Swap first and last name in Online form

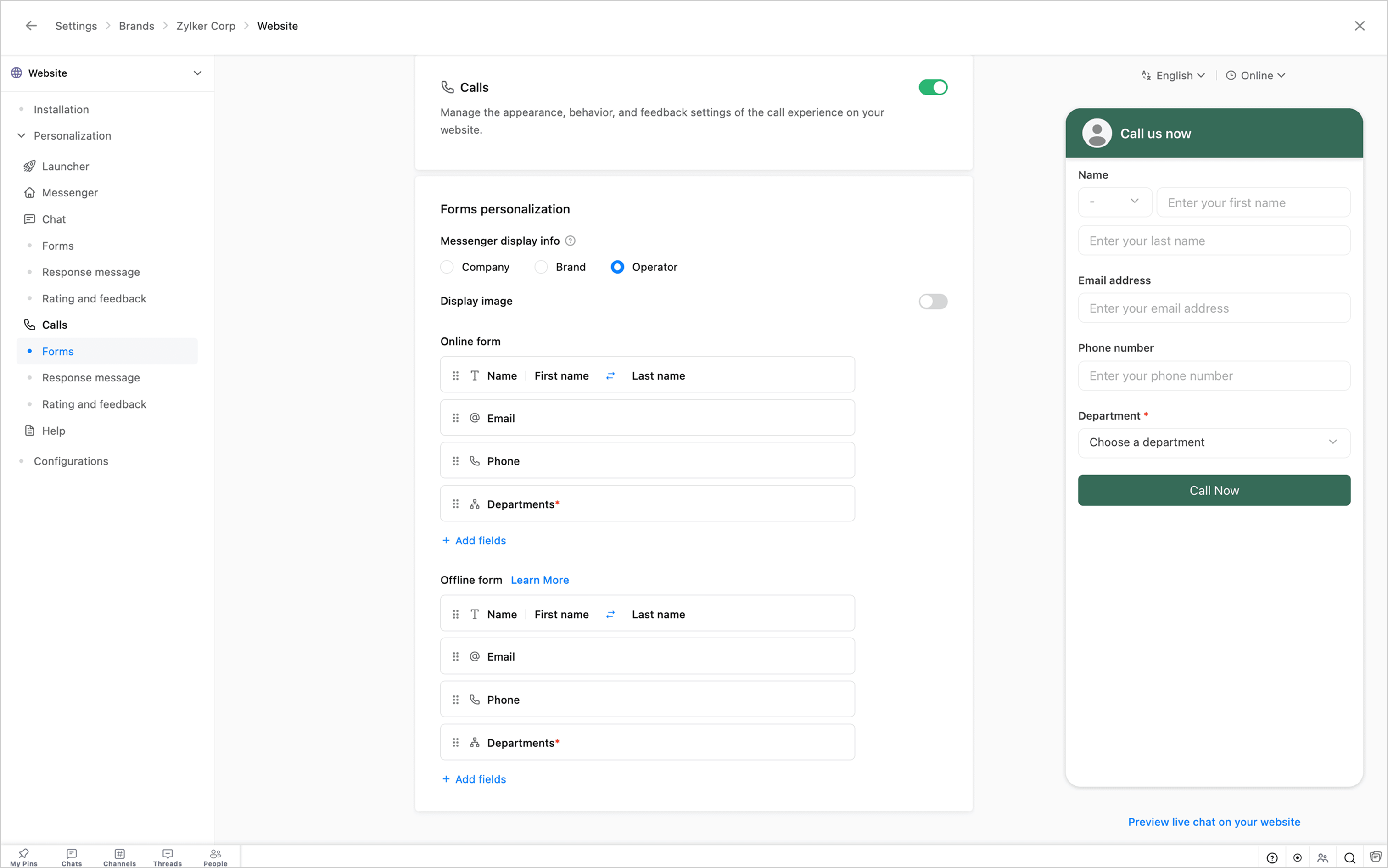click(610, 375)
